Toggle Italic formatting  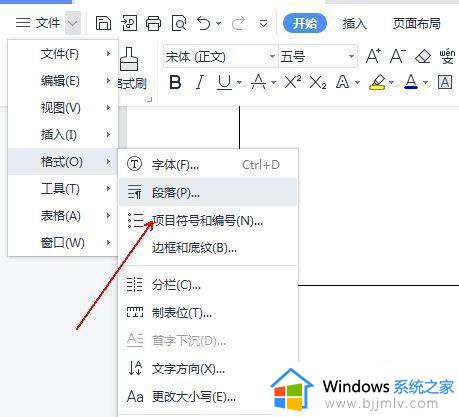pos(200,82)
